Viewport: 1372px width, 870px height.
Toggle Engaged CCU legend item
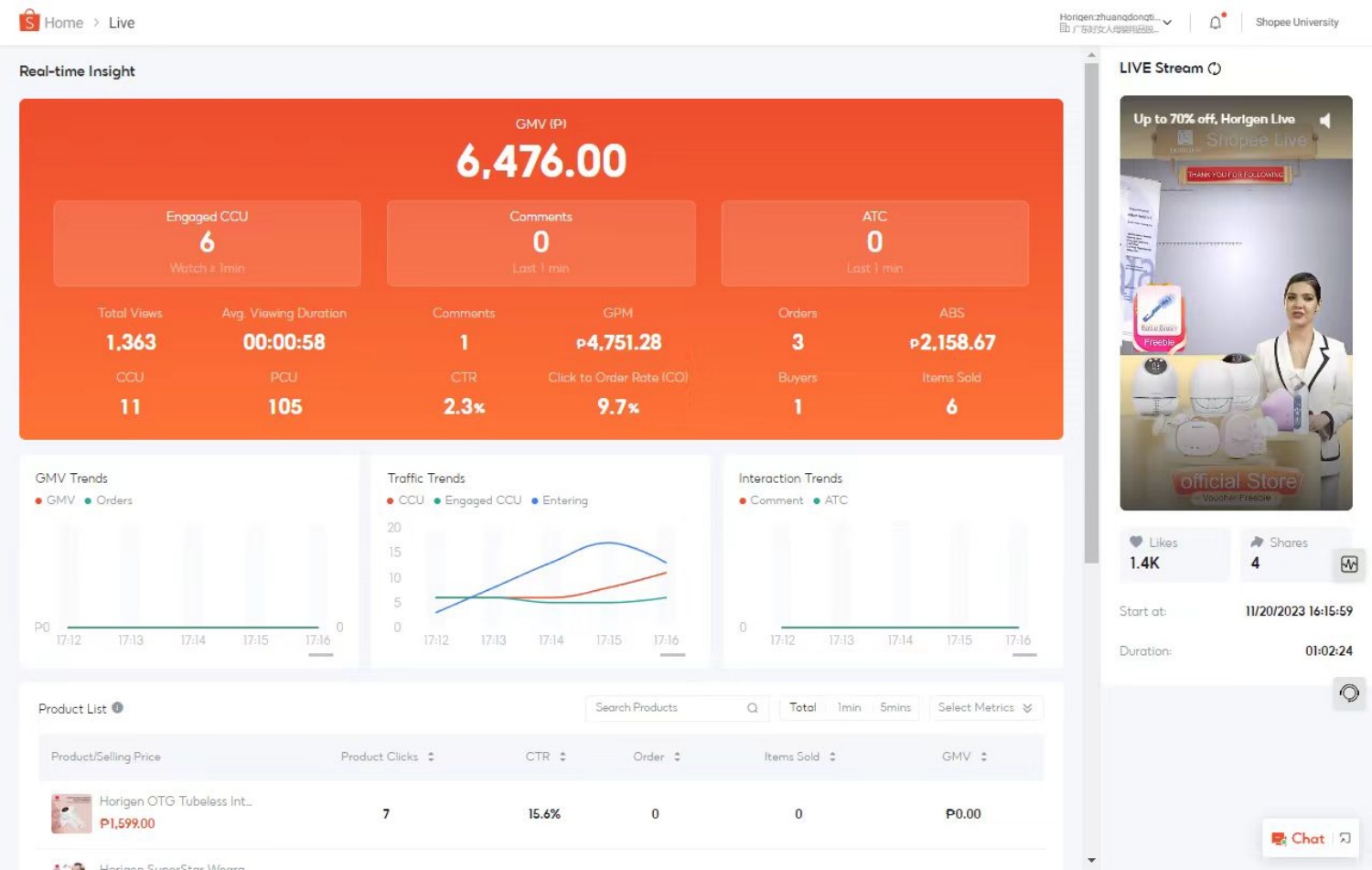477,500
